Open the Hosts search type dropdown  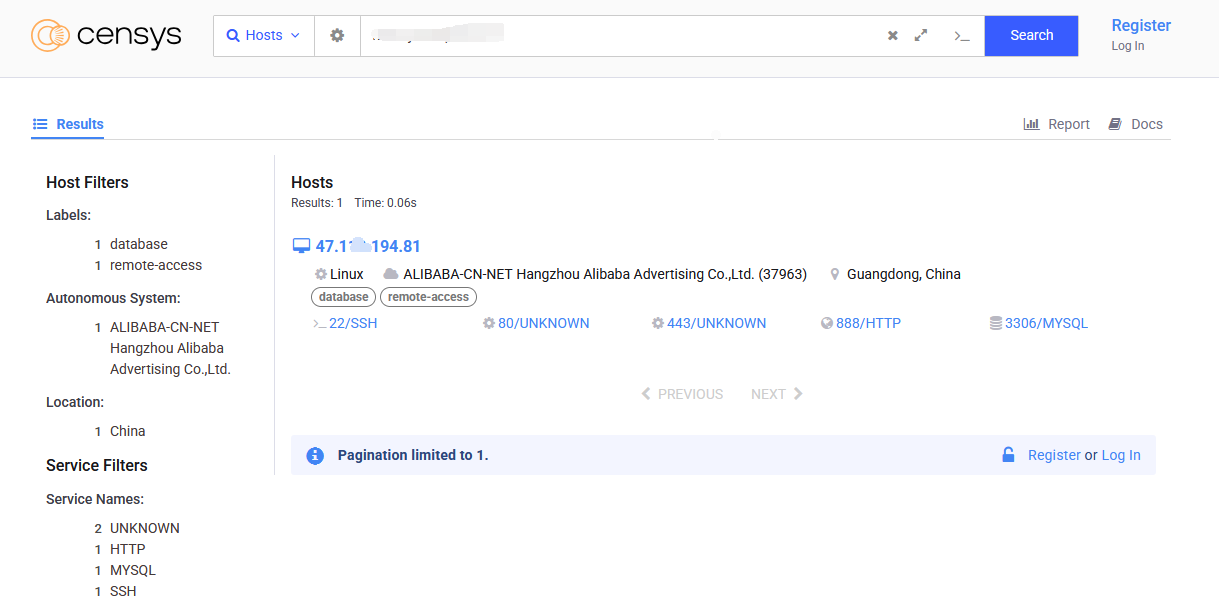coord(264,35)
